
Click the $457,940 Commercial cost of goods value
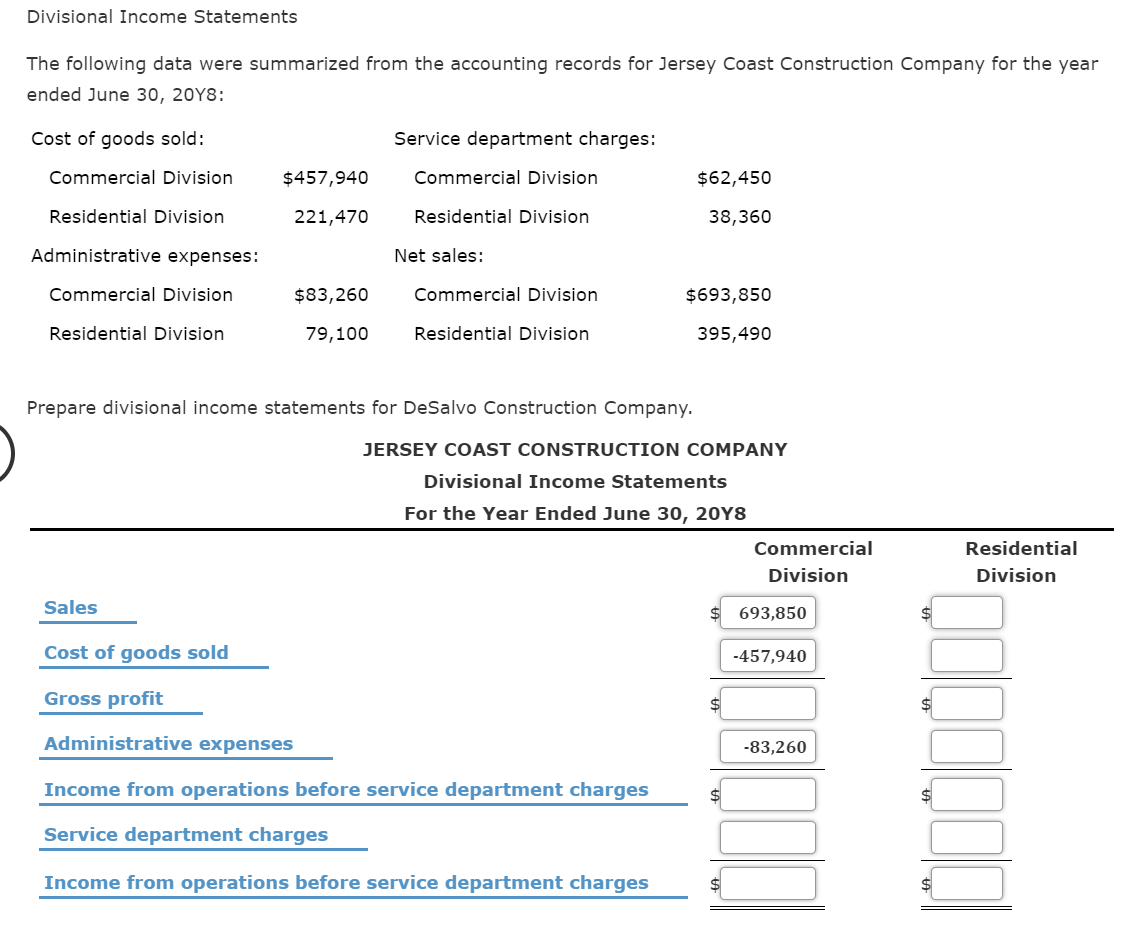(326, 178)
